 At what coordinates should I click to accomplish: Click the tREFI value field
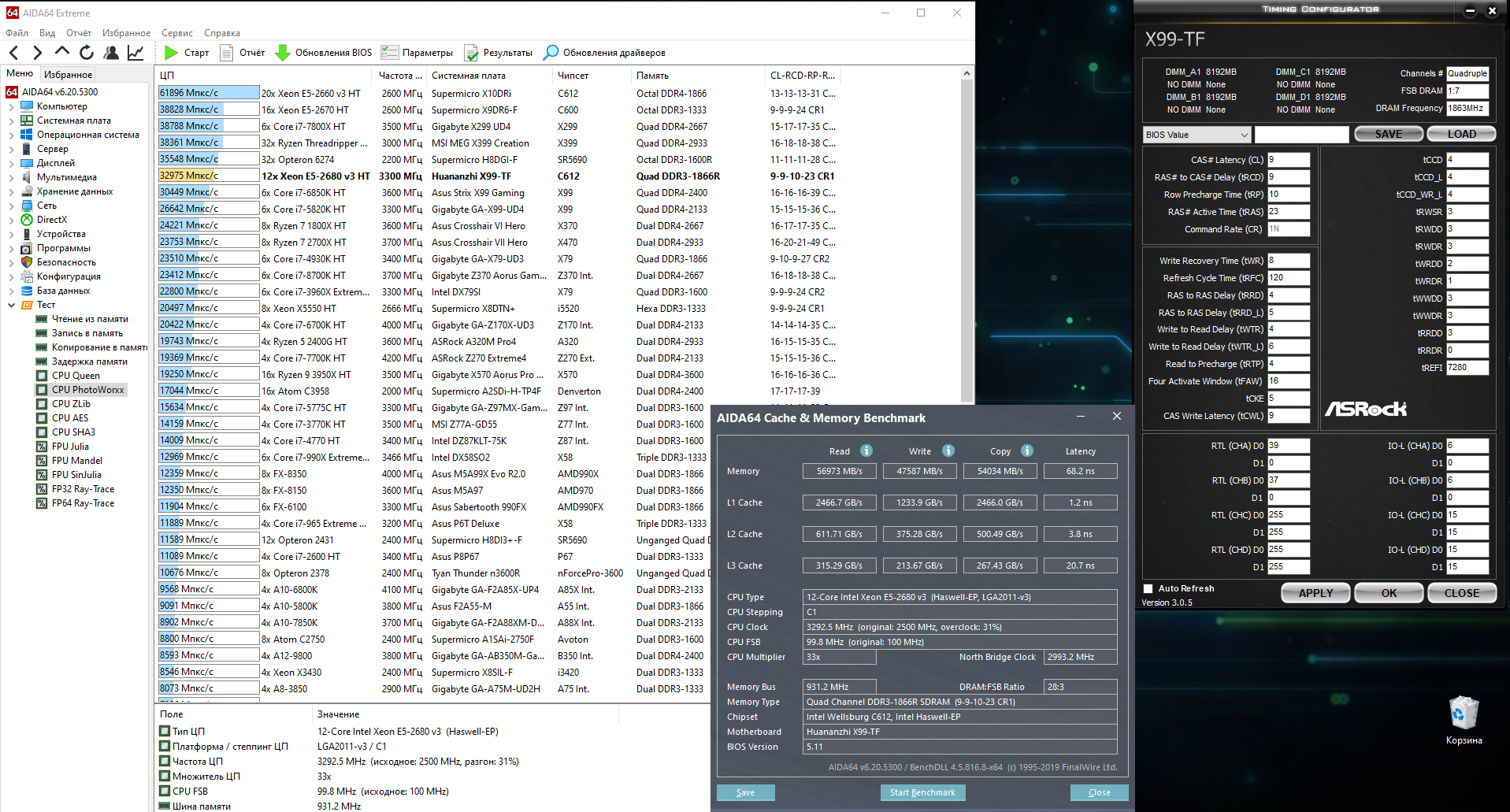pos(1467,368)
